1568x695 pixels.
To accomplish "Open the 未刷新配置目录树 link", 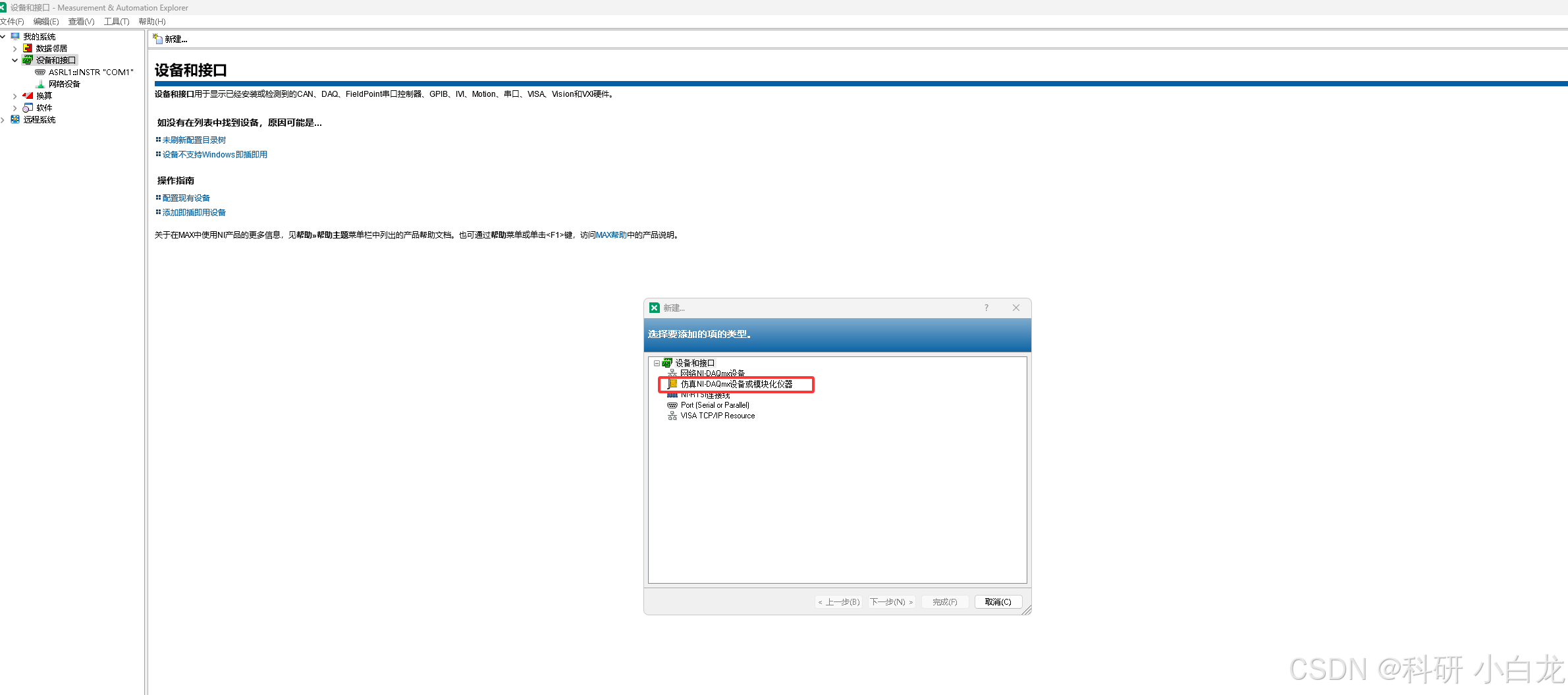I will point(194,140).
